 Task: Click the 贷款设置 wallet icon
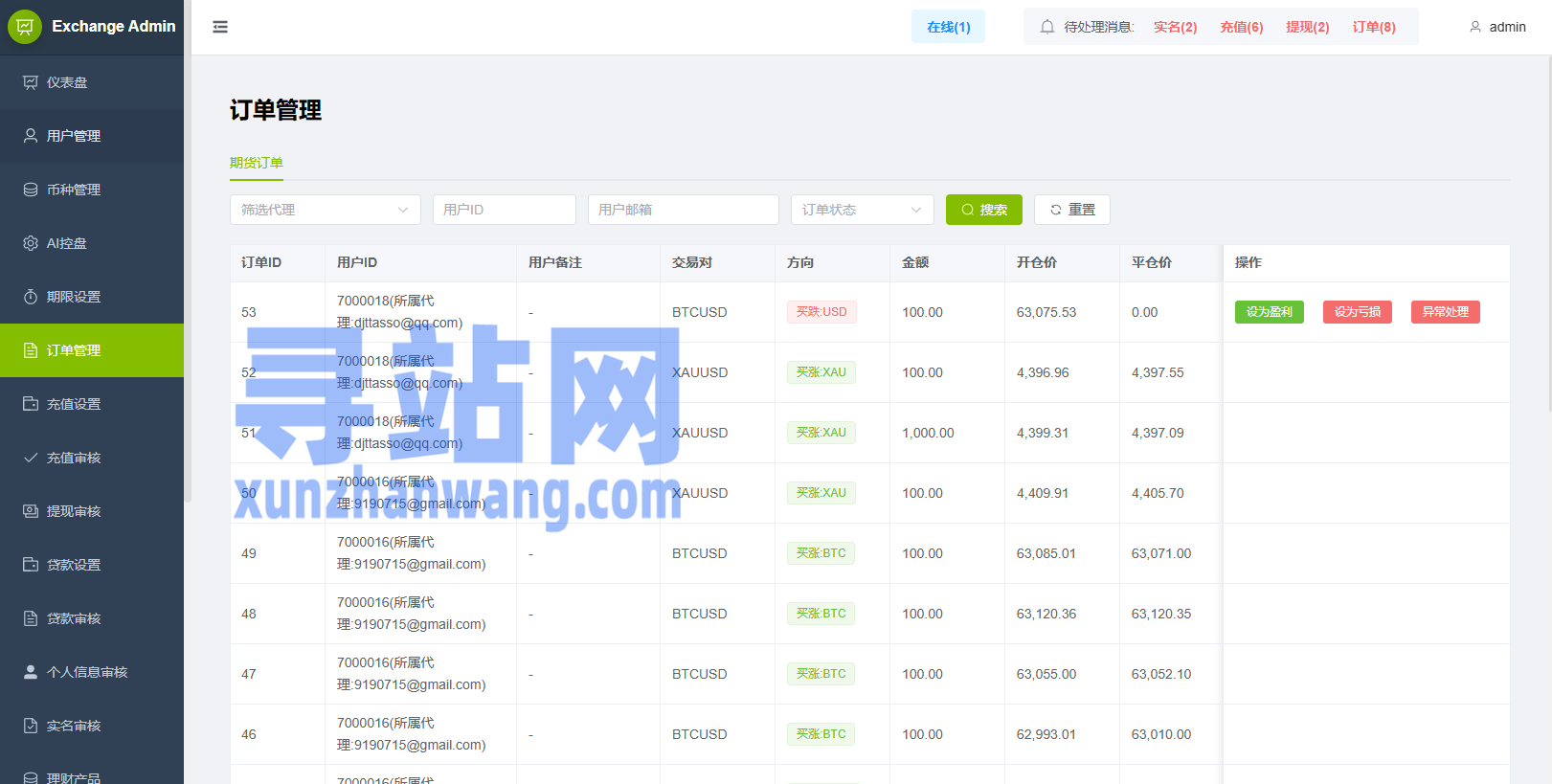point(31,565)
